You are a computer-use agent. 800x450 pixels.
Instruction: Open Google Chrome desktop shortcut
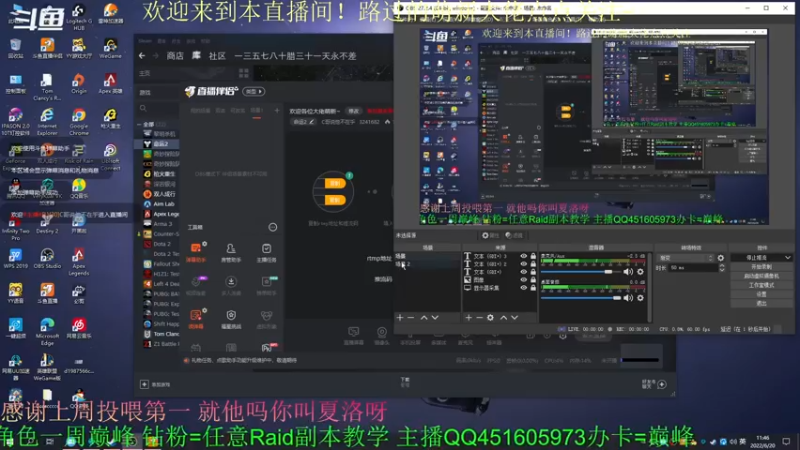point(79,121)
